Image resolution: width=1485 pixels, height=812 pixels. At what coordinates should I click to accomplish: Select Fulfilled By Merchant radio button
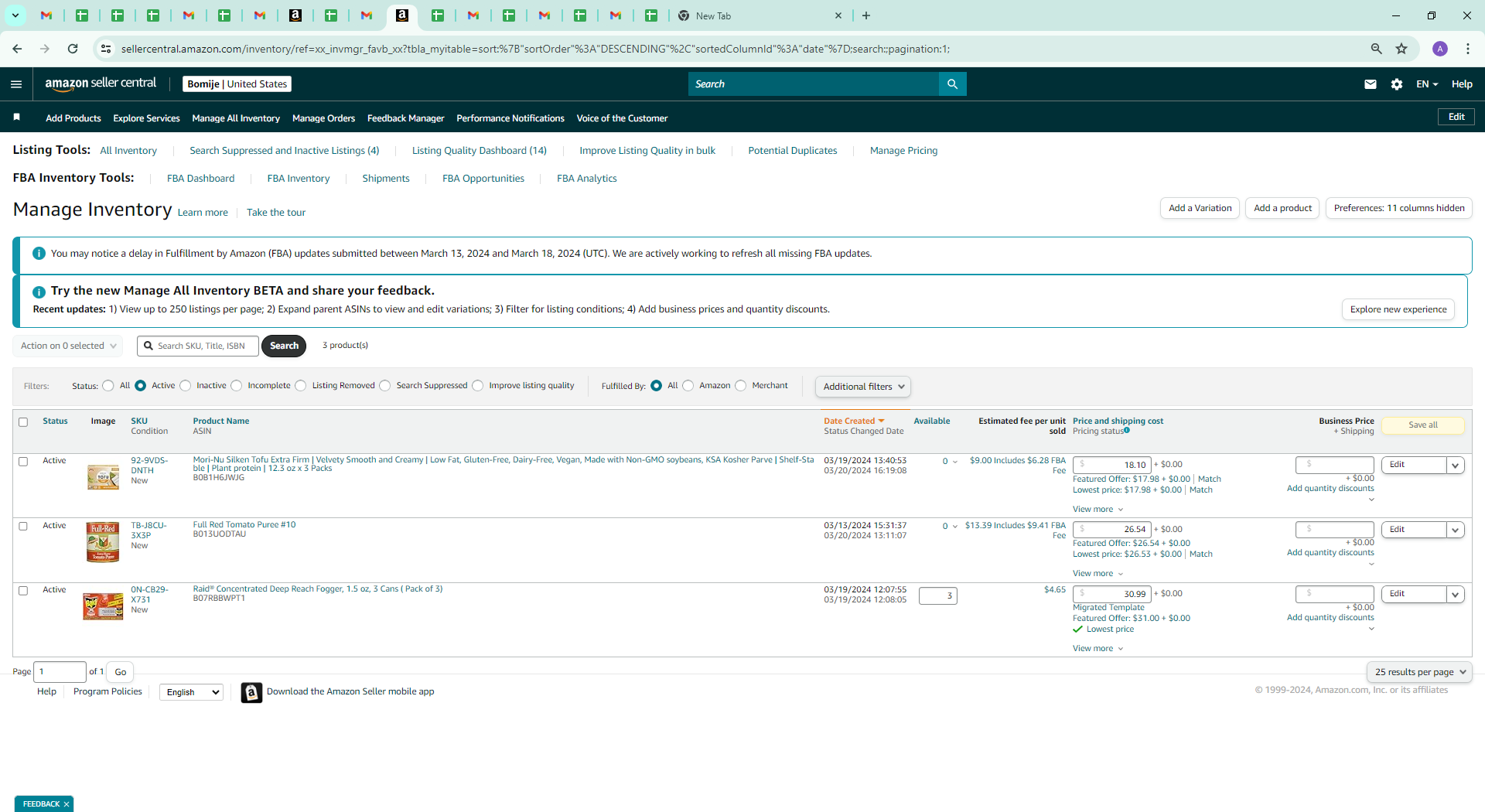(x=741, y=386)
